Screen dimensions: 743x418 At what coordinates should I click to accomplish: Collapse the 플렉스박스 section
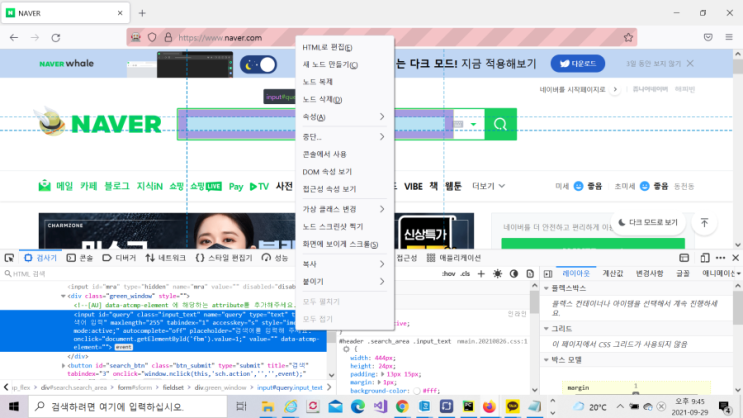546,288
